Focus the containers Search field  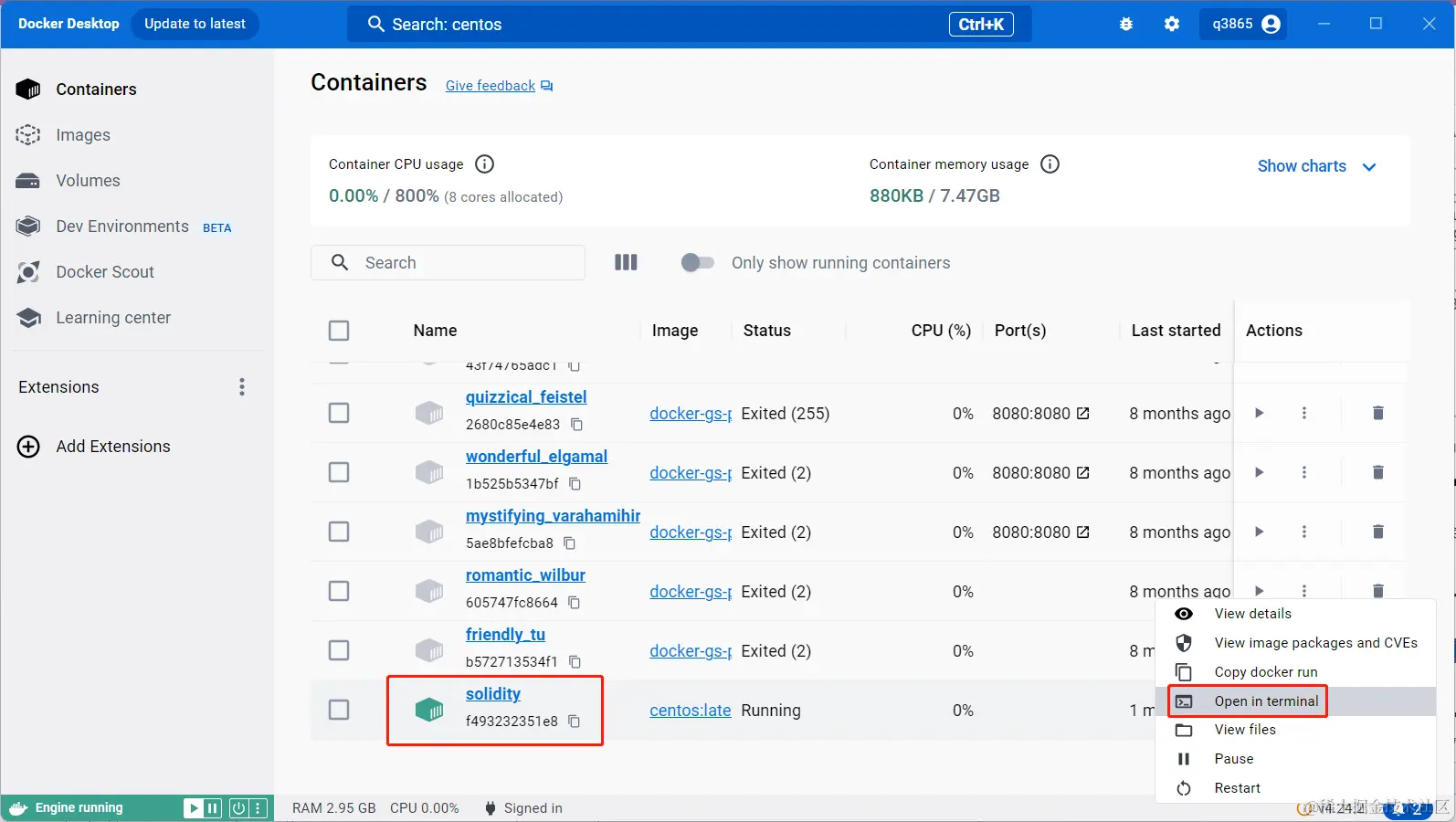448,263
